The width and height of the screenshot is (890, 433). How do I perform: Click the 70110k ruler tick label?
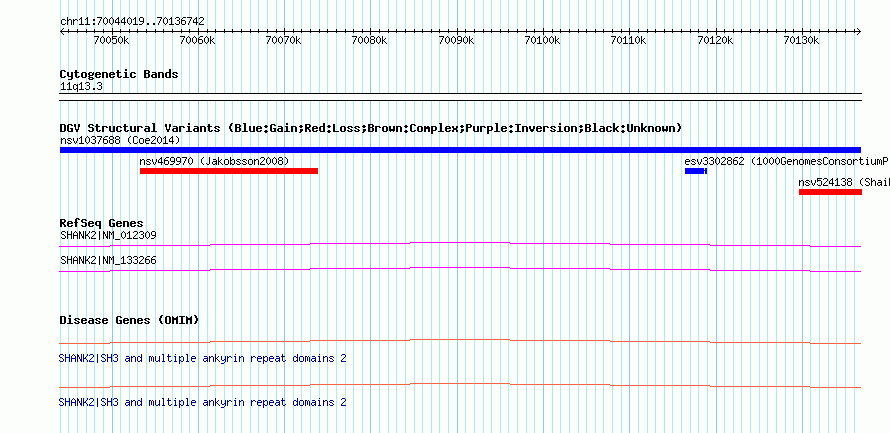[629, 40]
